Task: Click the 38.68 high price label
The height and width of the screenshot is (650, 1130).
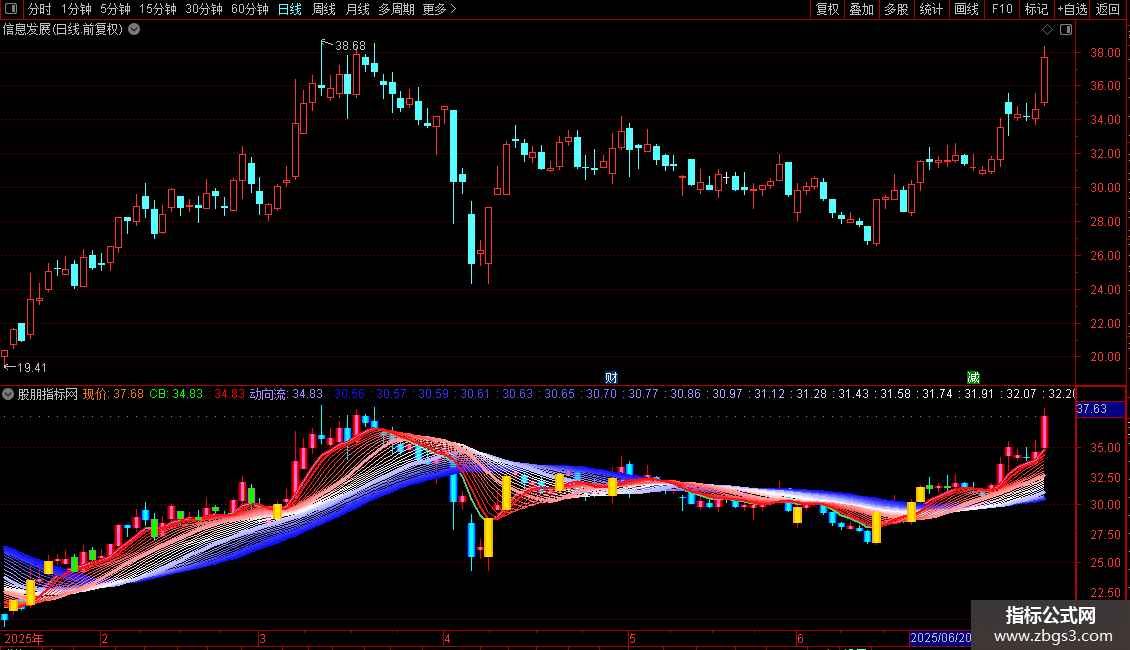Action: (x=350, y=46)
